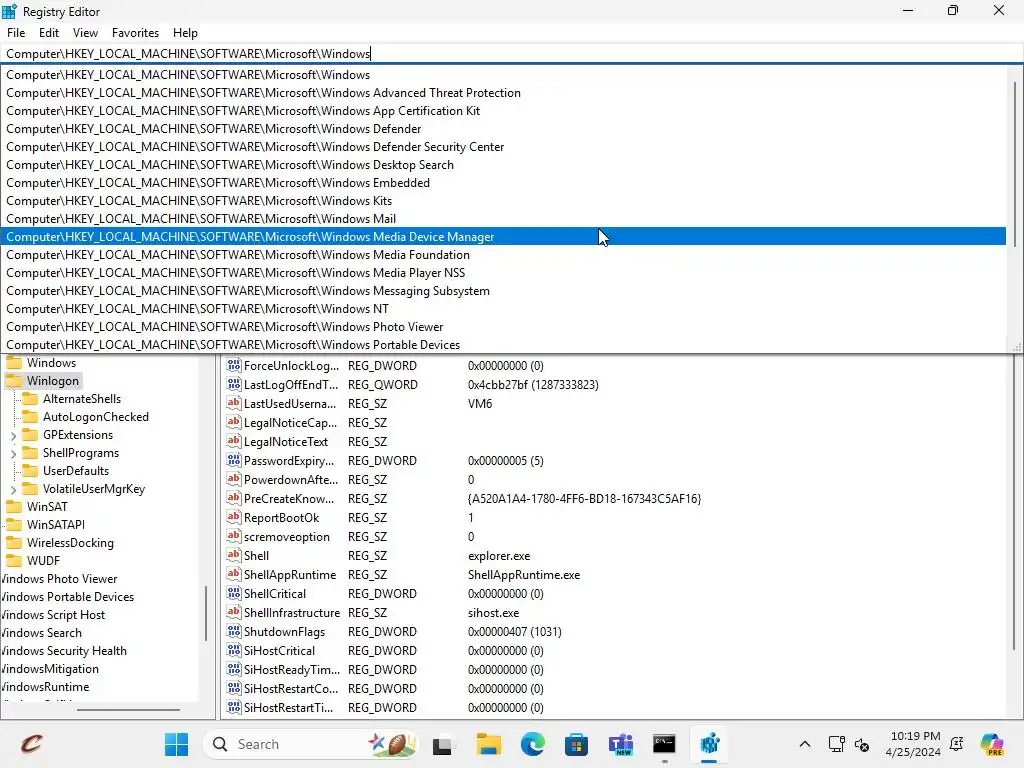Select the AutoLogonChecked folder icon
The width and height of the screenshot is (1024, 768).
(x=30, y=417)
